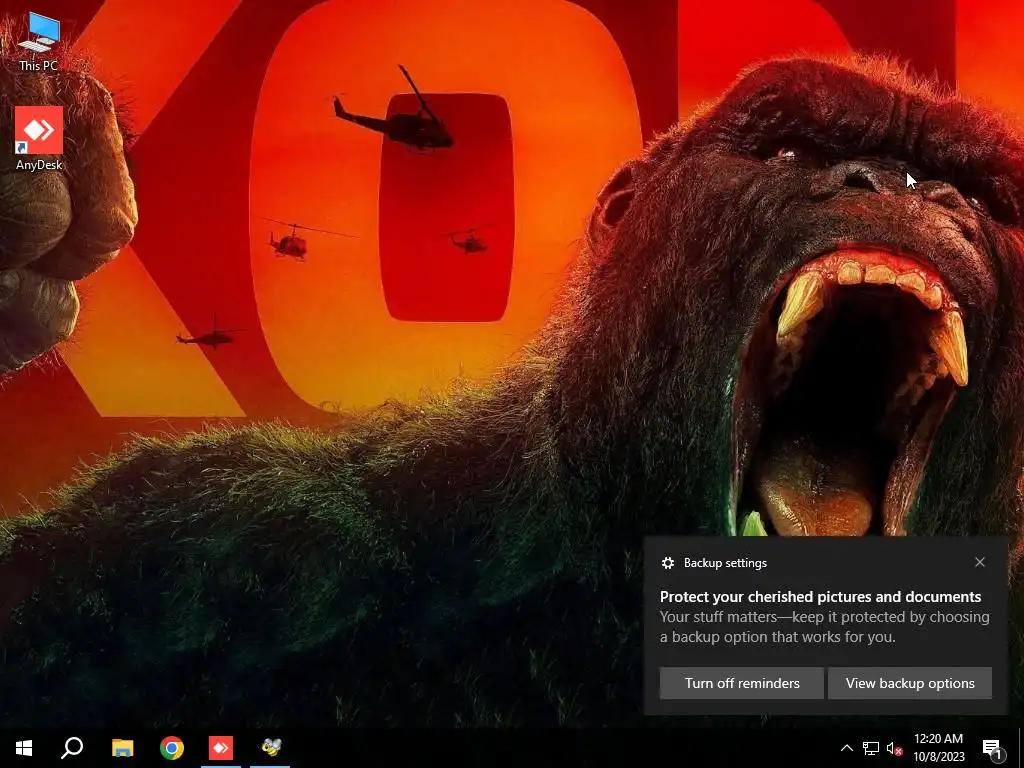Screen dimensions: 1024x768
Task: Click Turn off reminders button
Action: pyautogui.click(x=742, y=683)
